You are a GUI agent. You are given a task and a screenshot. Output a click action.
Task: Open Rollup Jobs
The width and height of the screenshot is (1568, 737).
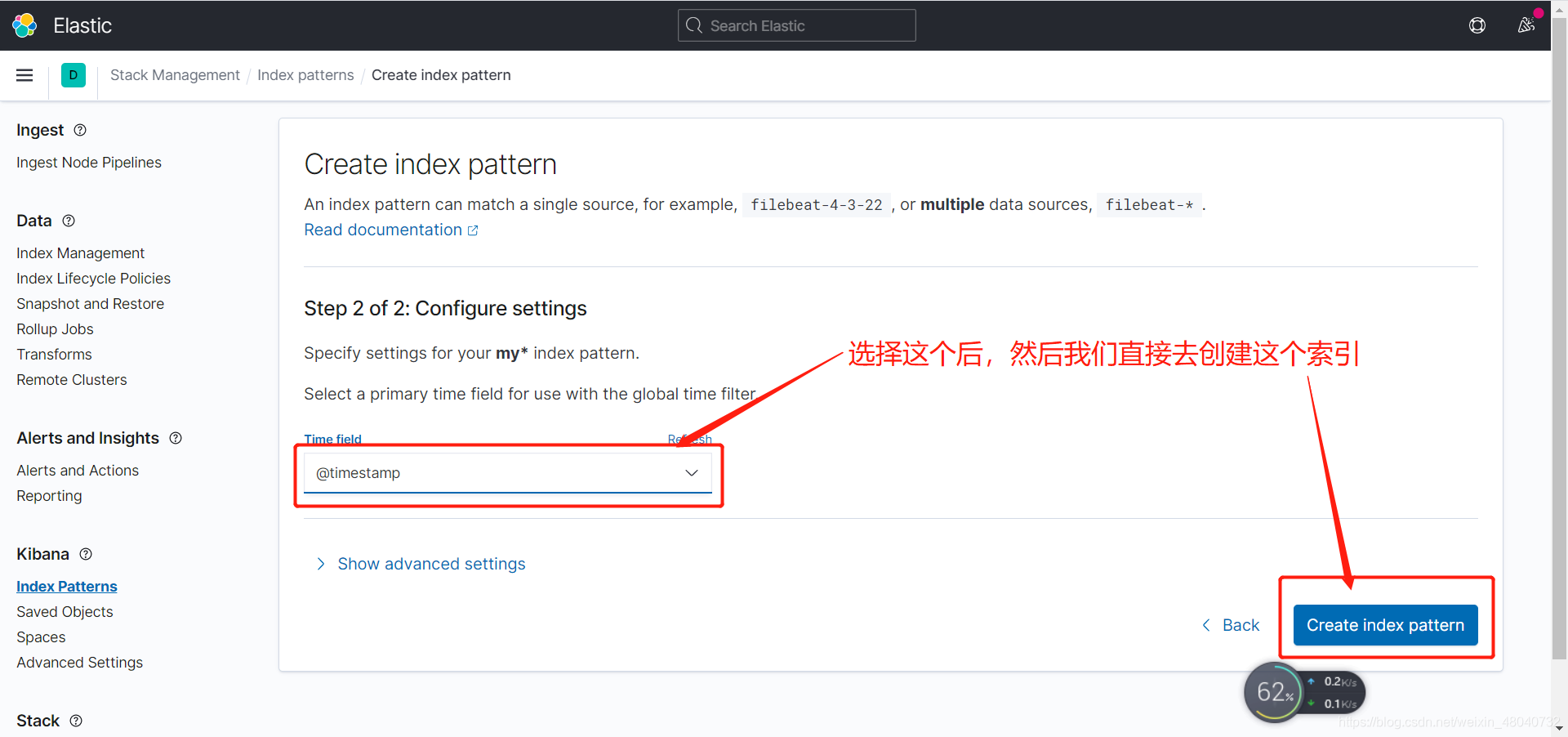pos(55,329)
